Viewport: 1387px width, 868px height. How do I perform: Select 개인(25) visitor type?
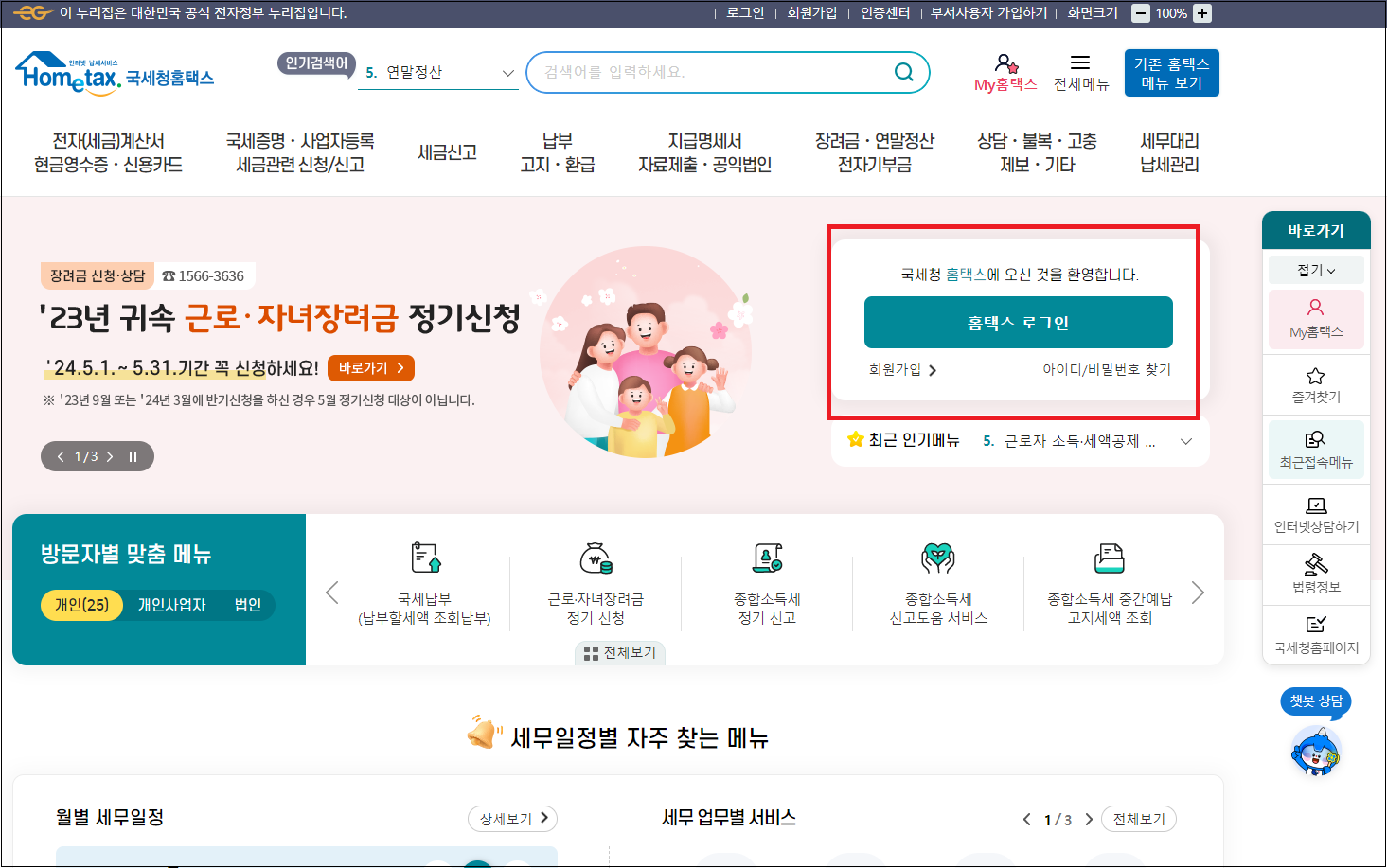[x=81, y=605]
